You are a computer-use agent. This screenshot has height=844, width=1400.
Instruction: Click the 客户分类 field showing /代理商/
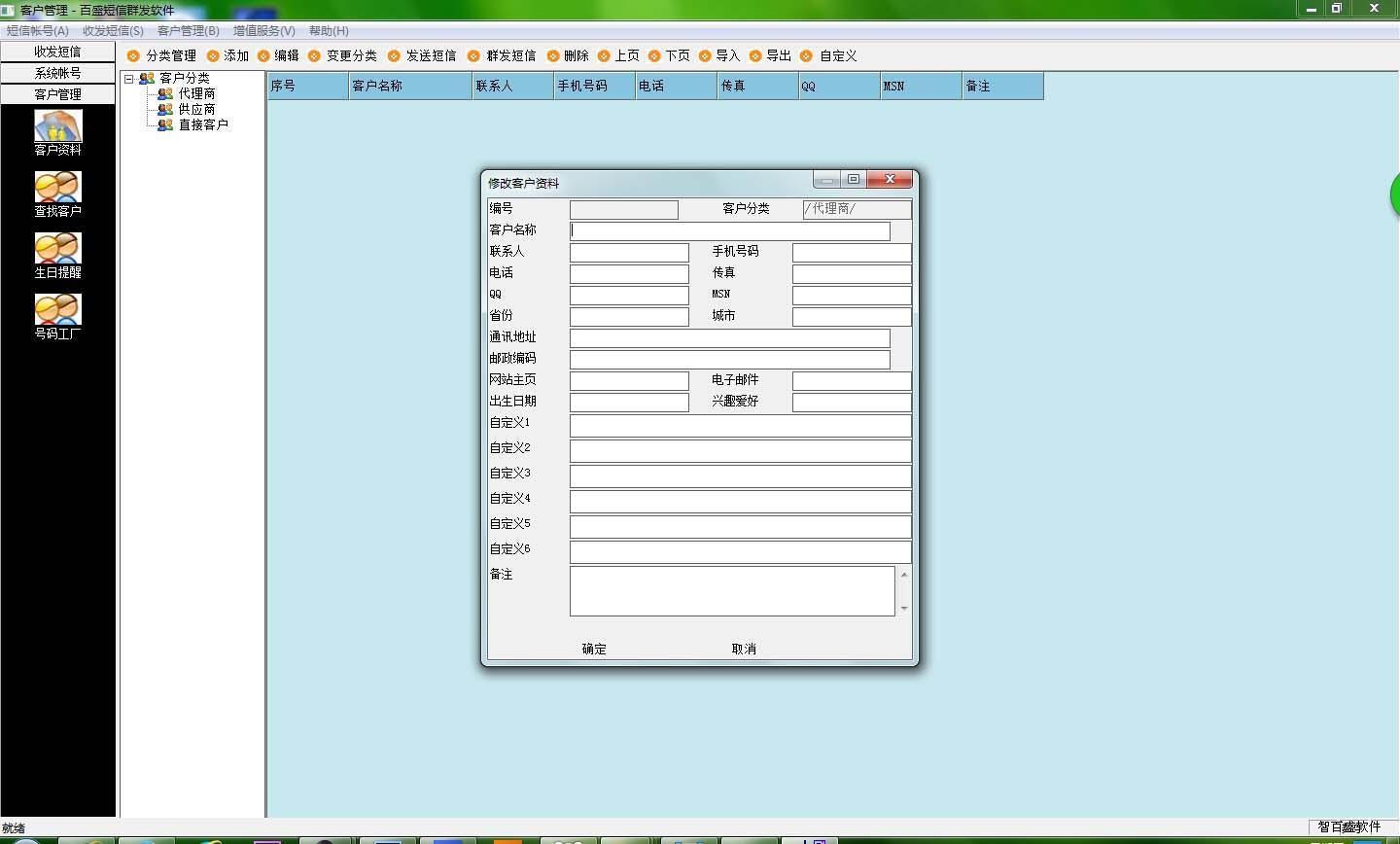pos(857,209)
